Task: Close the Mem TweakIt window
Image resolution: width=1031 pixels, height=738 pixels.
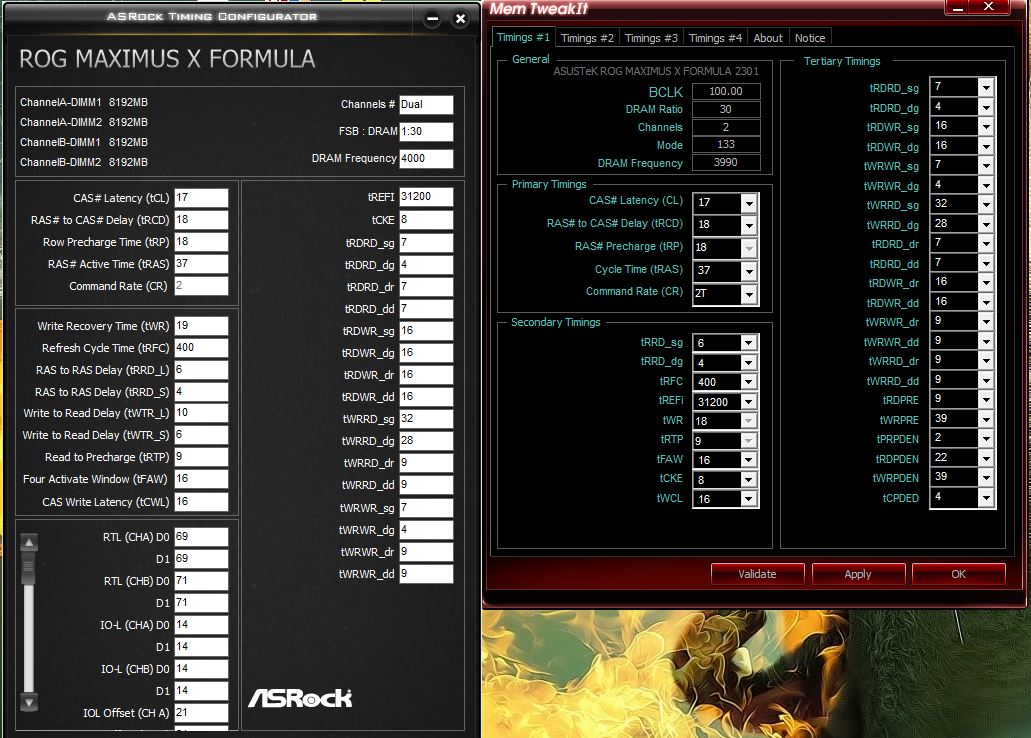Action: click(x=989, y=7)
